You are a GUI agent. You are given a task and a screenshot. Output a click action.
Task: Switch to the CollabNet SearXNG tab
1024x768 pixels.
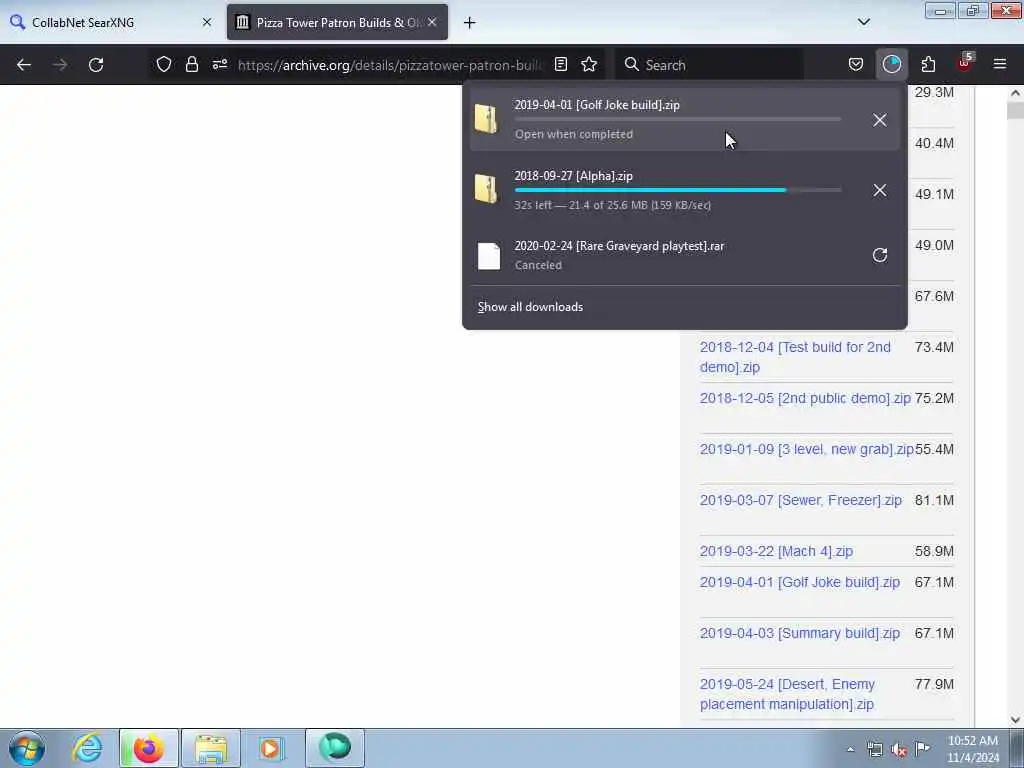[111, 22]
